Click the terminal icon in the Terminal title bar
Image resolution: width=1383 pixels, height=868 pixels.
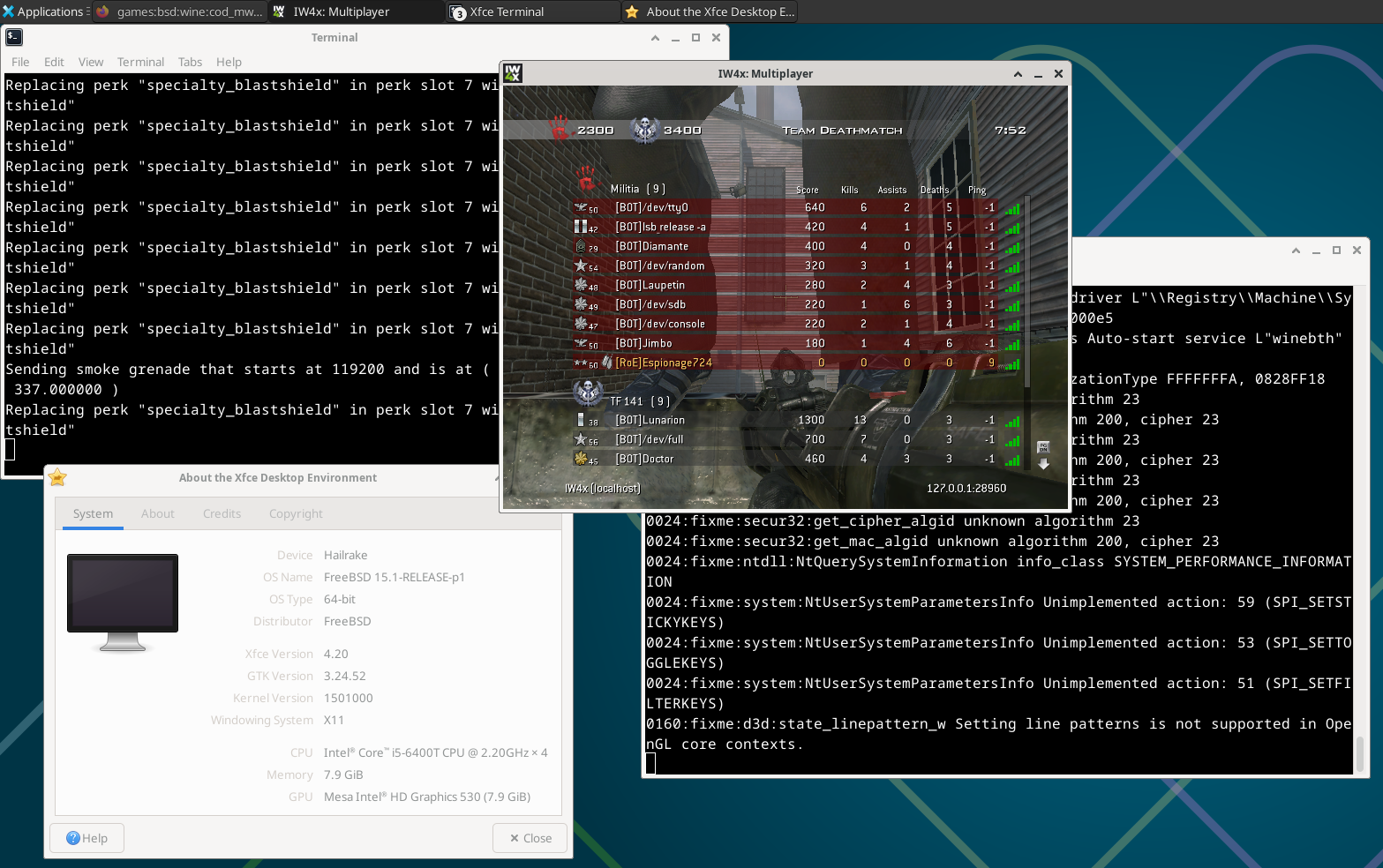(x=14, y=37)
